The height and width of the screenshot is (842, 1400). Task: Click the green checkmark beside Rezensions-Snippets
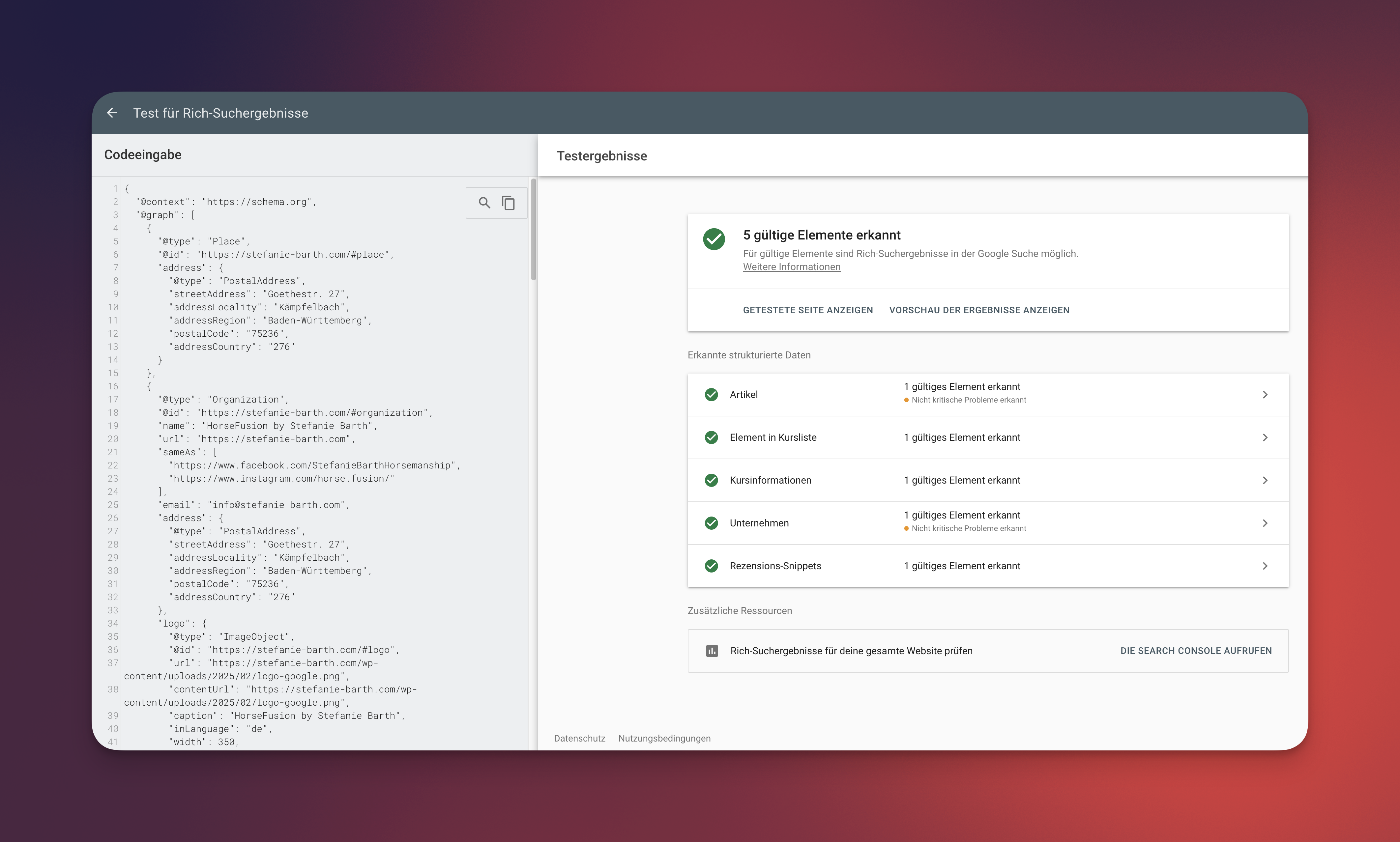(711, 566)
